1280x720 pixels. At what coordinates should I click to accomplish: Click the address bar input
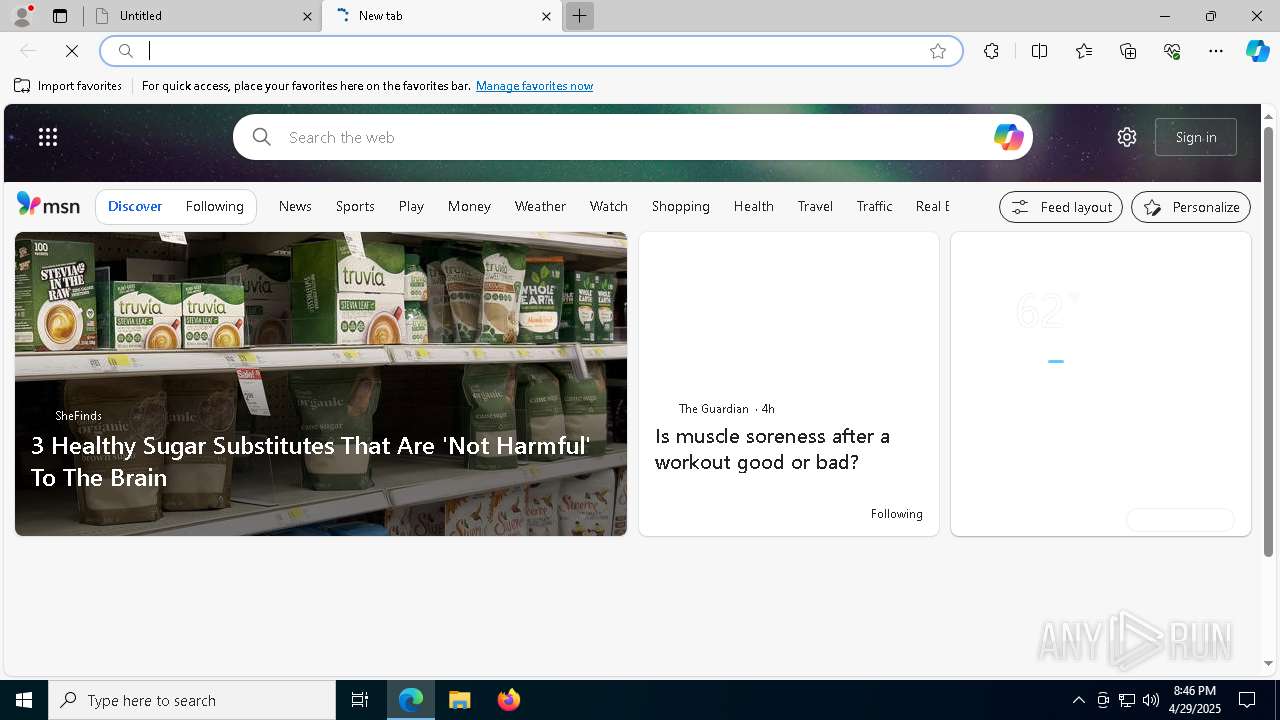tap(530, 51)
